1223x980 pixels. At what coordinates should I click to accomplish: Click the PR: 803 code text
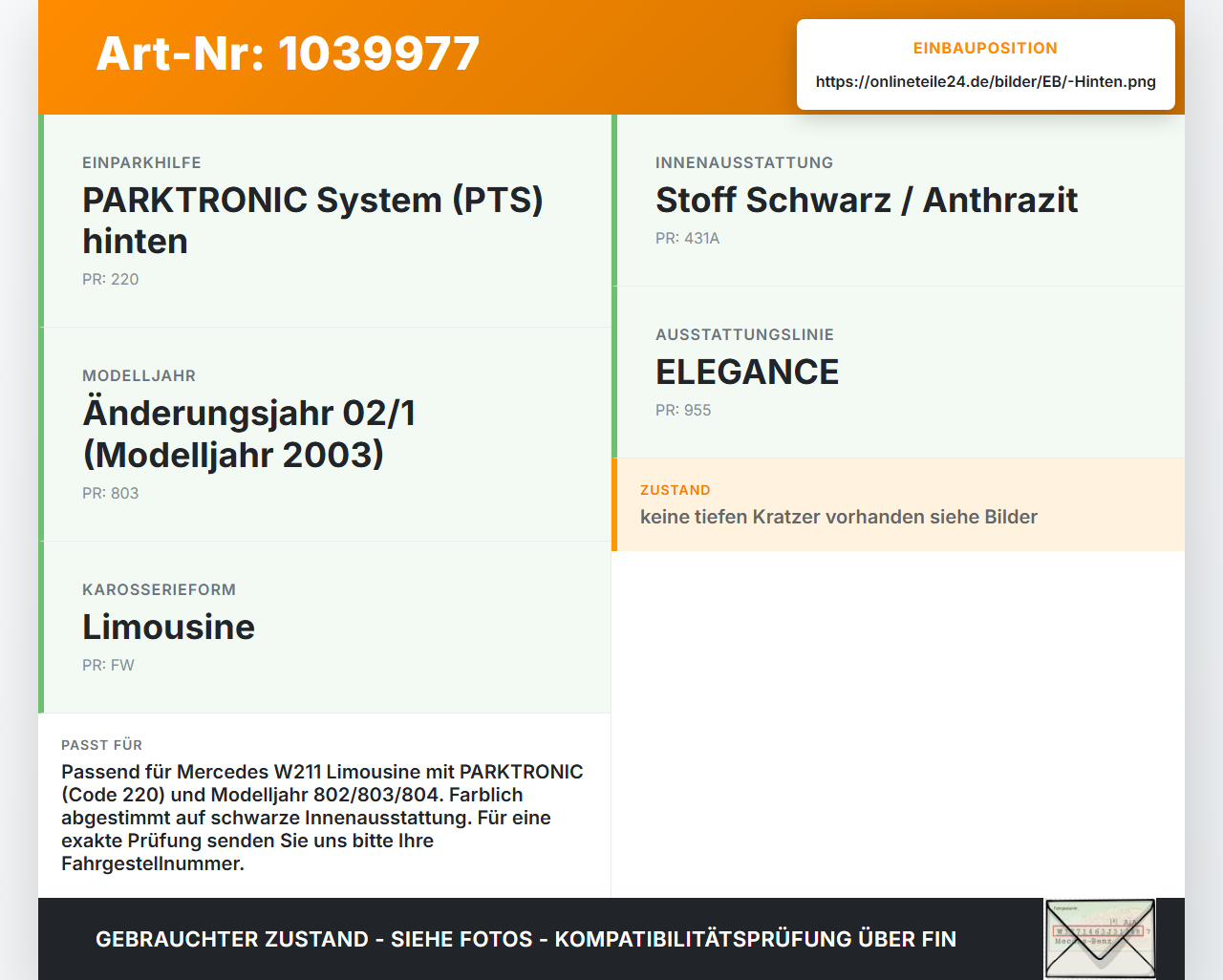pyautogui.click(x=111, y=493)
